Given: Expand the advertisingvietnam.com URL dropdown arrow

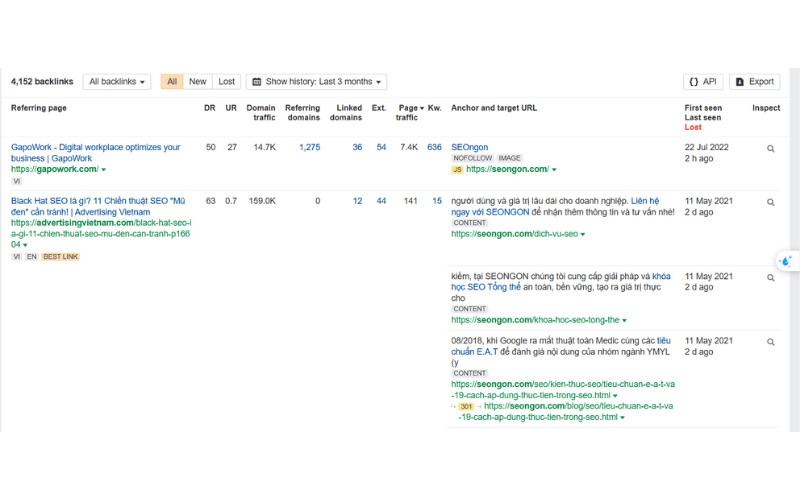Looking at the screenshot, I should (25, 245).
